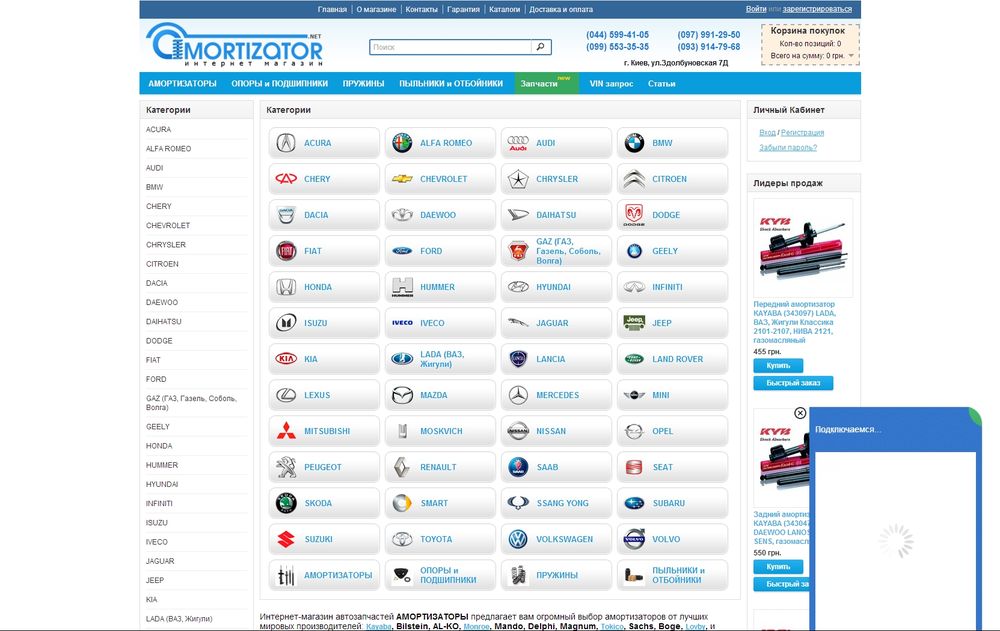Open the VIN запрос menu item
This screenshot has height=631, width=1000.
click(611, 84)
